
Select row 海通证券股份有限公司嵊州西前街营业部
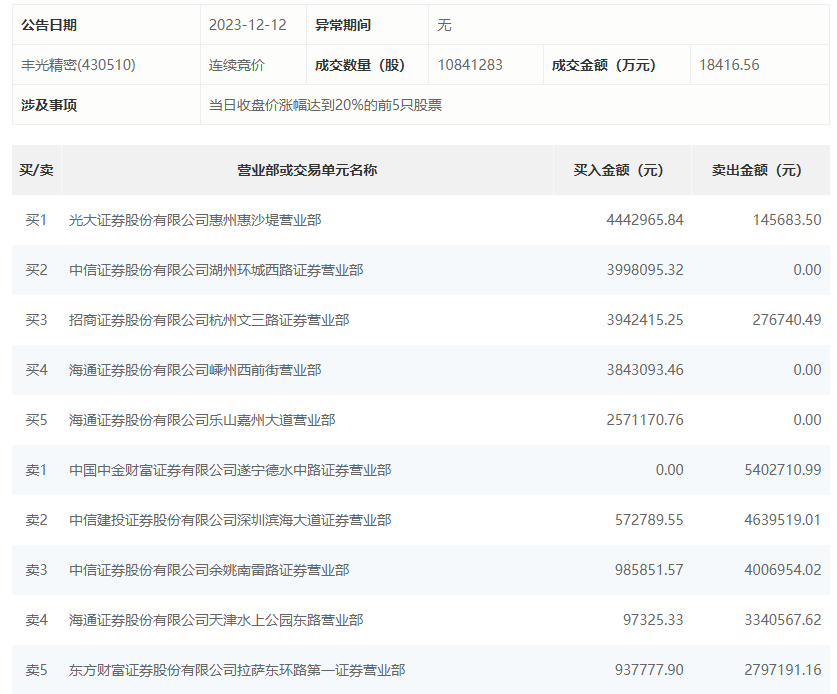point(421,370)
